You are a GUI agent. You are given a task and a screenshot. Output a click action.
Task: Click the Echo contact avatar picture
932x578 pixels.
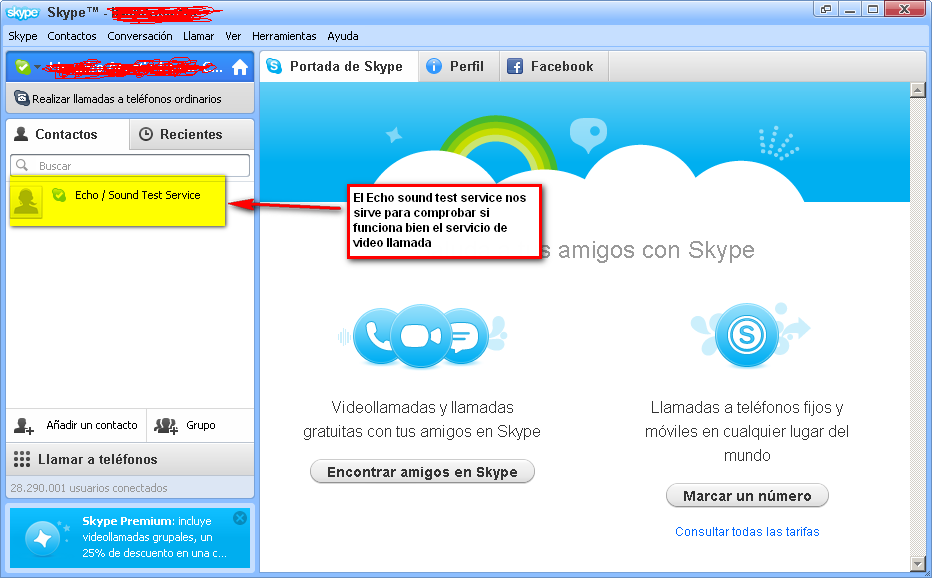point(27,202)
